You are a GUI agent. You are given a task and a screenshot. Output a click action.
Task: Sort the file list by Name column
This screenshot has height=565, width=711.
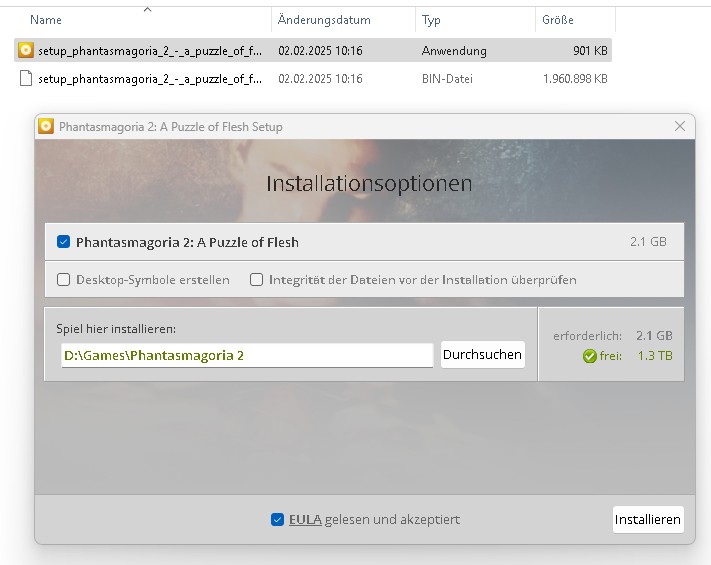point(46,20)
